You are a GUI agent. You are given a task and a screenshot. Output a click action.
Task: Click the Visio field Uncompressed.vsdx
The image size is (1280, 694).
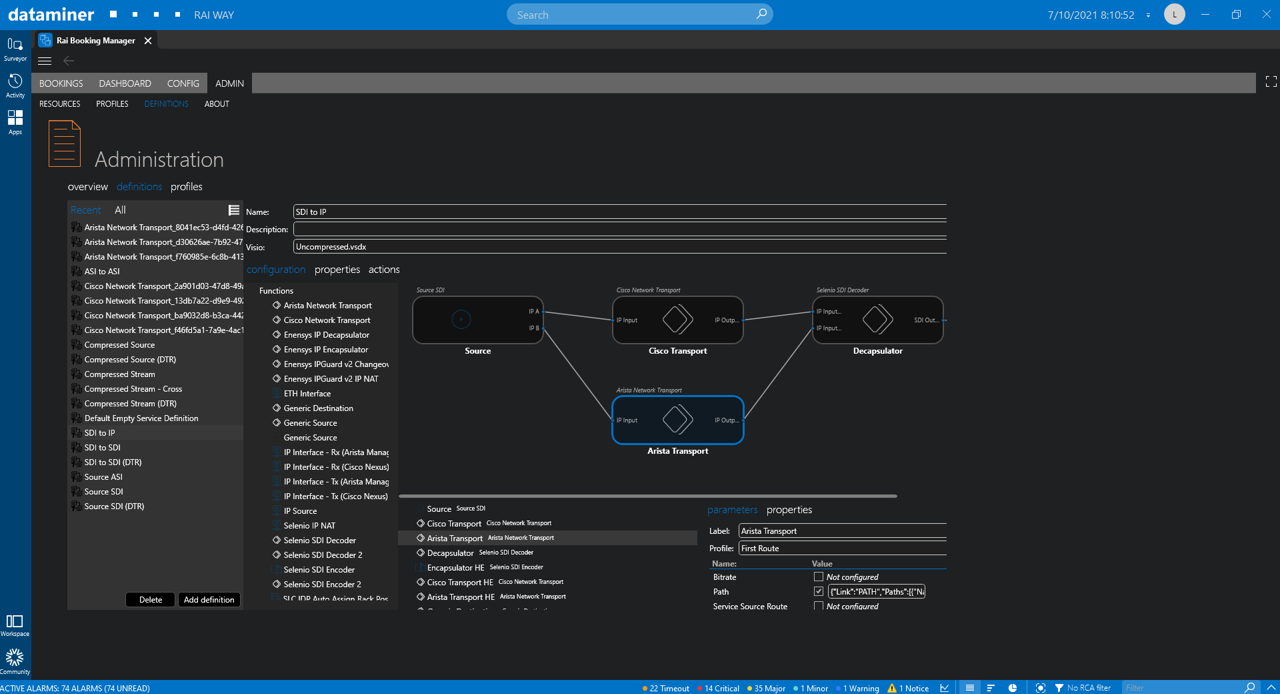pyautogui.click(x=619, y=246)
